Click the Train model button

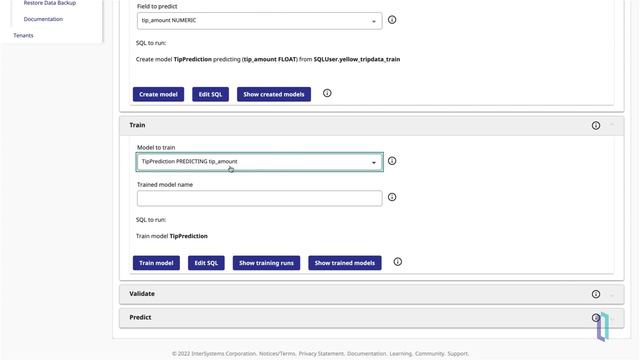pos(156,263)
